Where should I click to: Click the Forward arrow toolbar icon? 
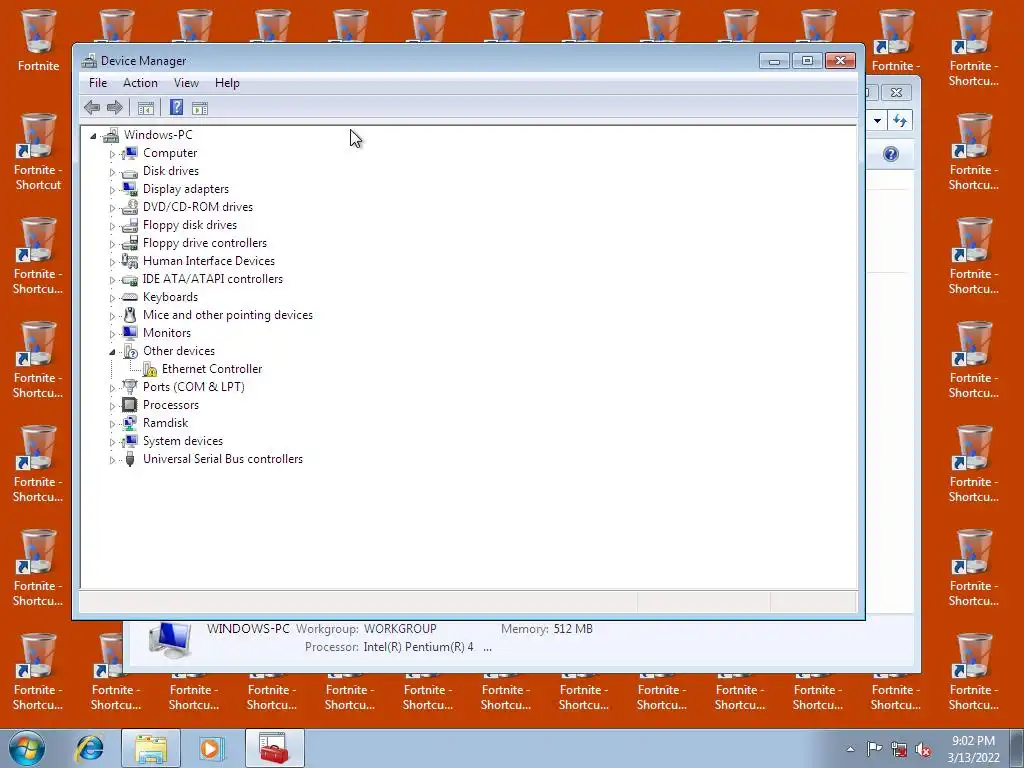[114, 108]
